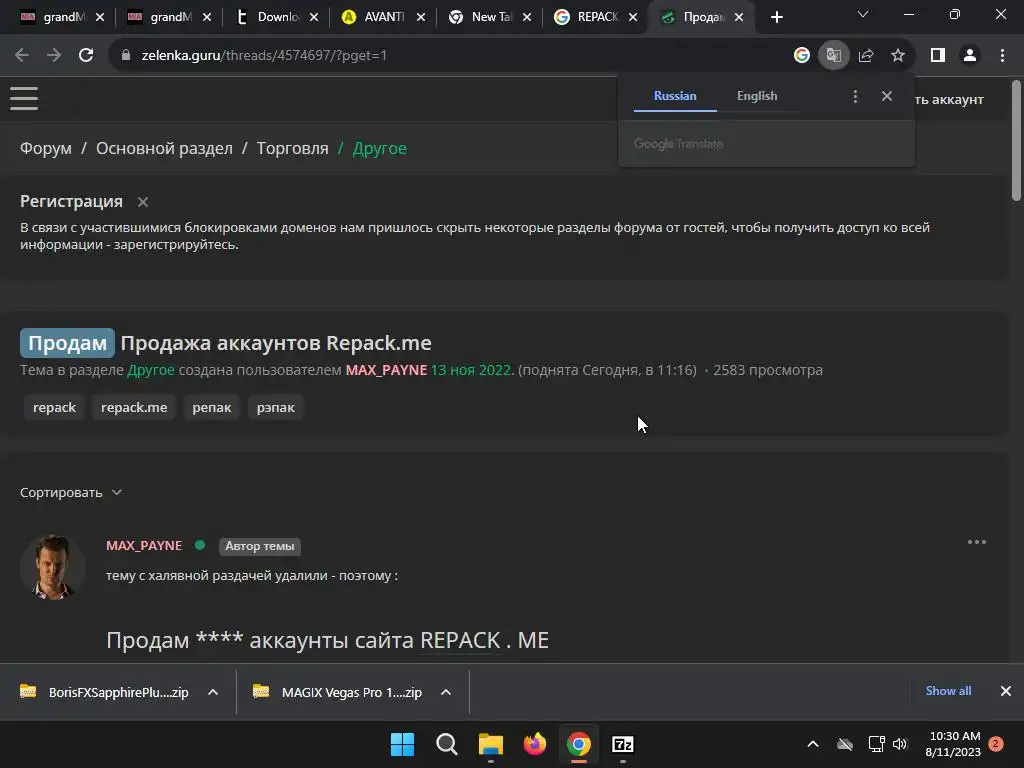Click the Translate icon in address bar

(833, 56)
